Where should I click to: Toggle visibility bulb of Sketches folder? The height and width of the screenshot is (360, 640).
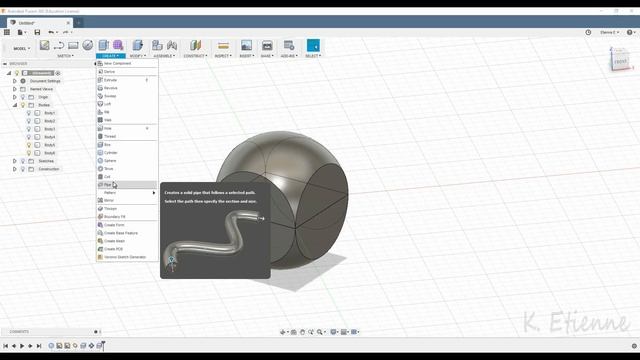(23, 161)
